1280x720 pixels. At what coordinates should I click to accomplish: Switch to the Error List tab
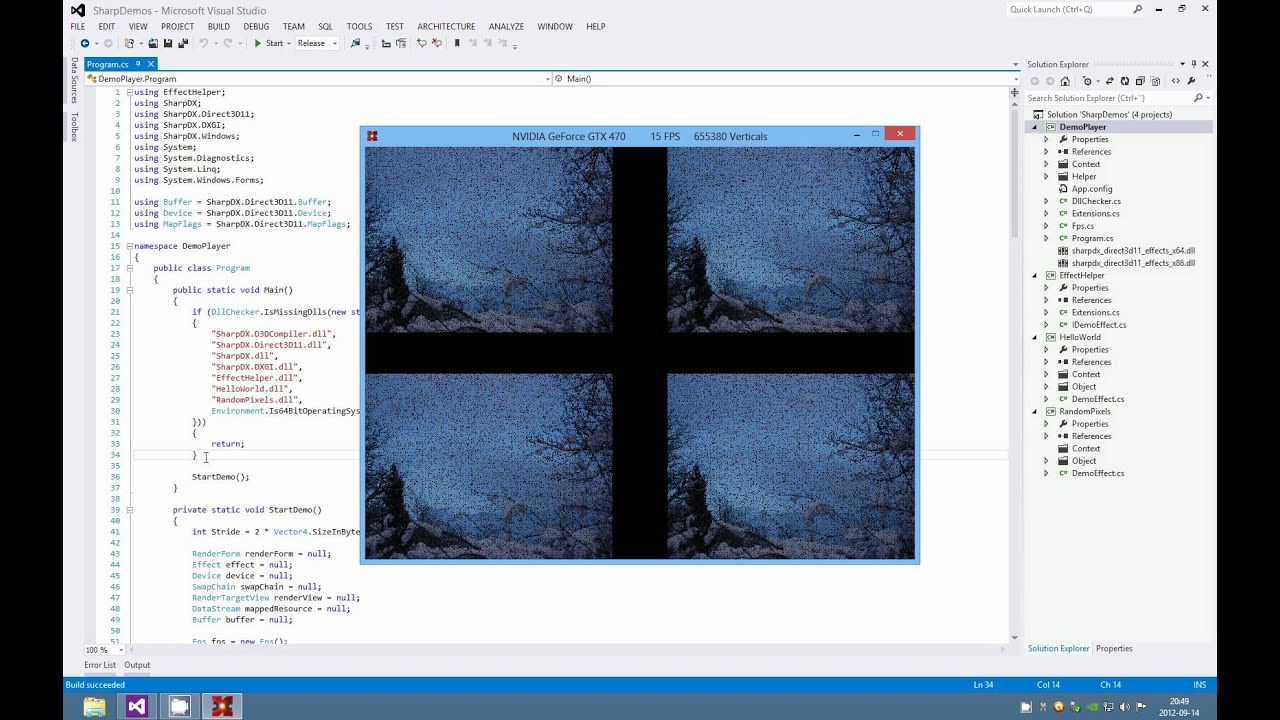(99, 665)
